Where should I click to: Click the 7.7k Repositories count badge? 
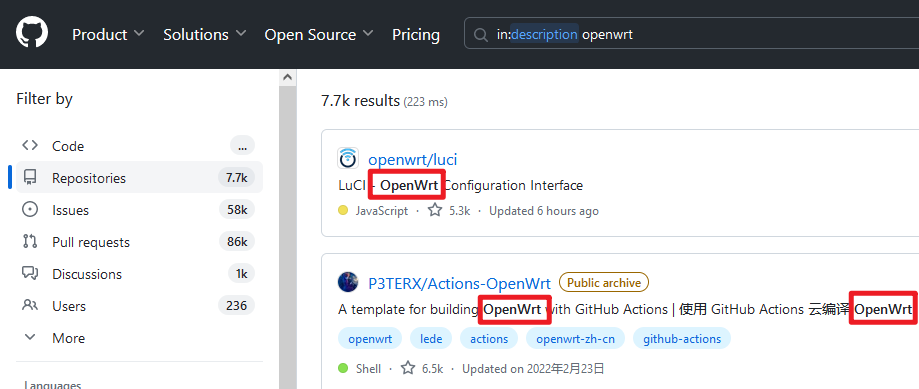(237, 178)
